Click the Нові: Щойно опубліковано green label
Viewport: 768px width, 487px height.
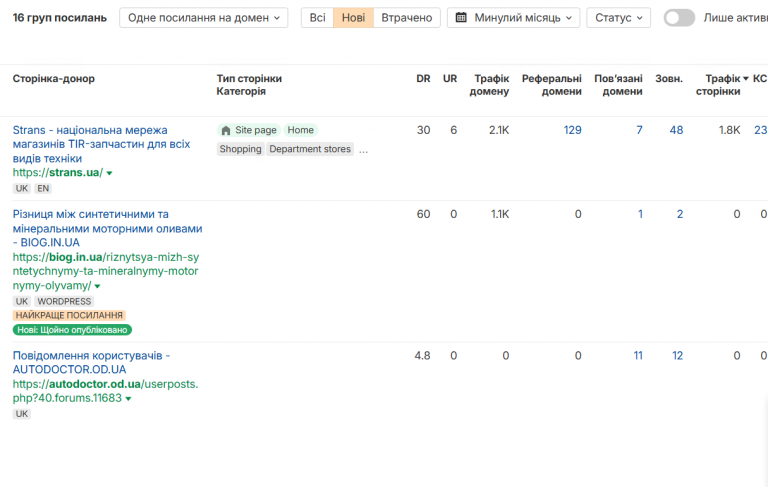pyautogui.click(x=72, y=329)
